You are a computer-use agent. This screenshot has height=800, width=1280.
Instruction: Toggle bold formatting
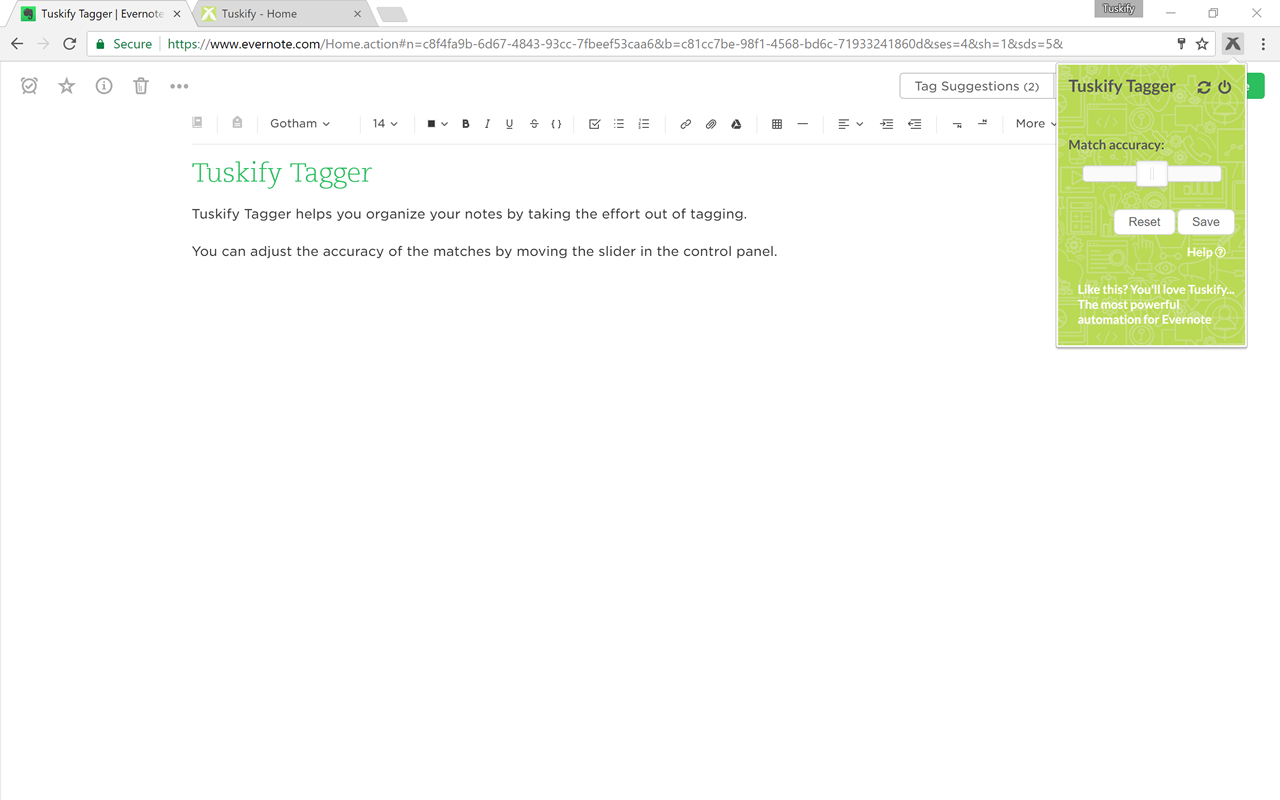465,124
